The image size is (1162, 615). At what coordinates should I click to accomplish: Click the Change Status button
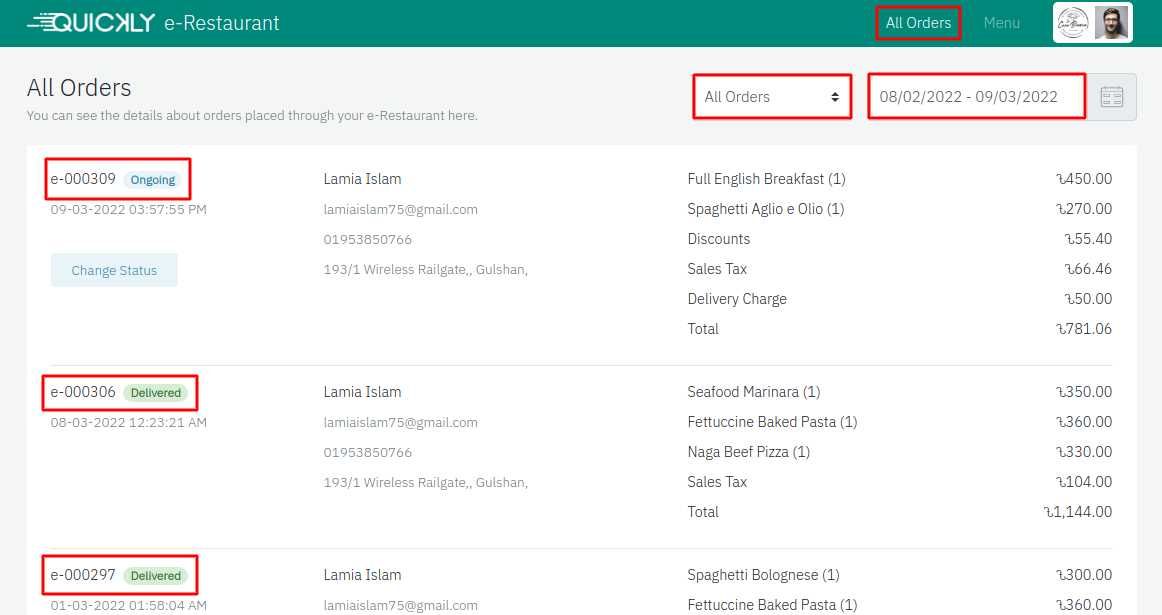[114, 271]
